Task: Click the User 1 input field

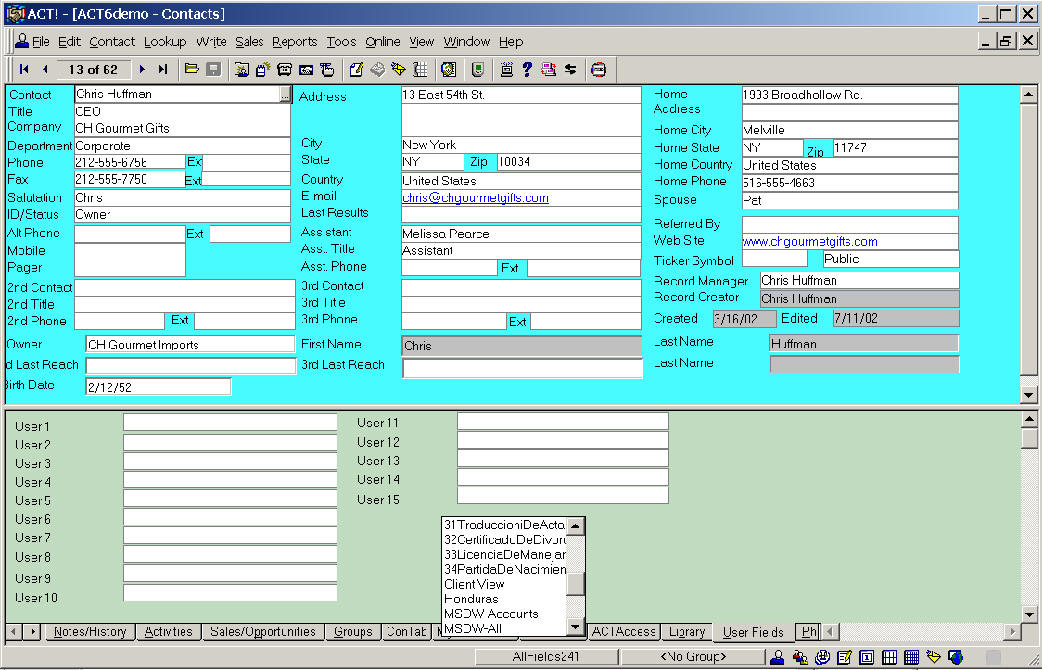Action: pyautogui.click(x=230, y=422)
